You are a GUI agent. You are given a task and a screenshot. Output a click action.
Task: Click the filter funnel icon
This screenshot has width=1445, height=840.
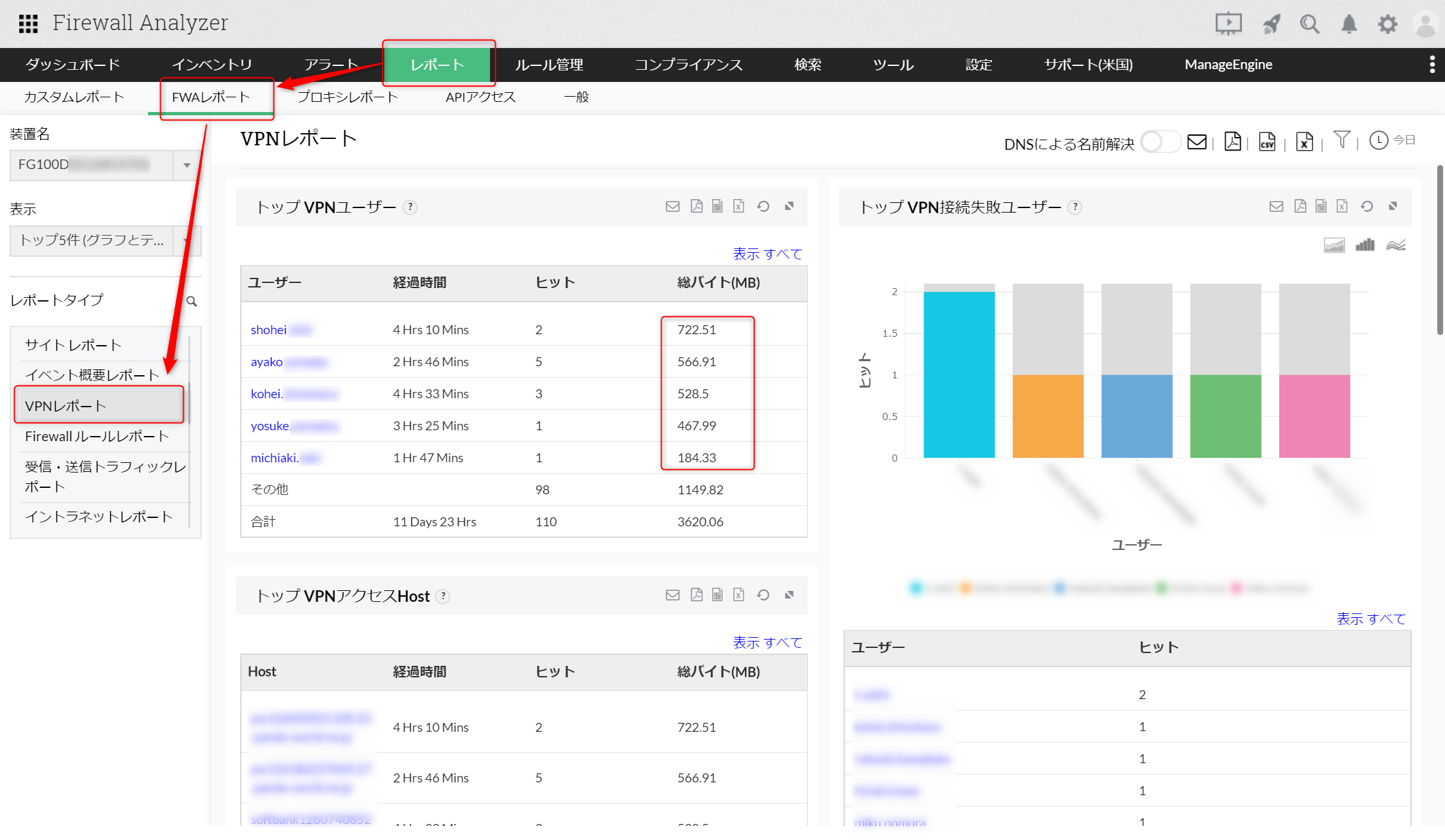coord(1341,140)
